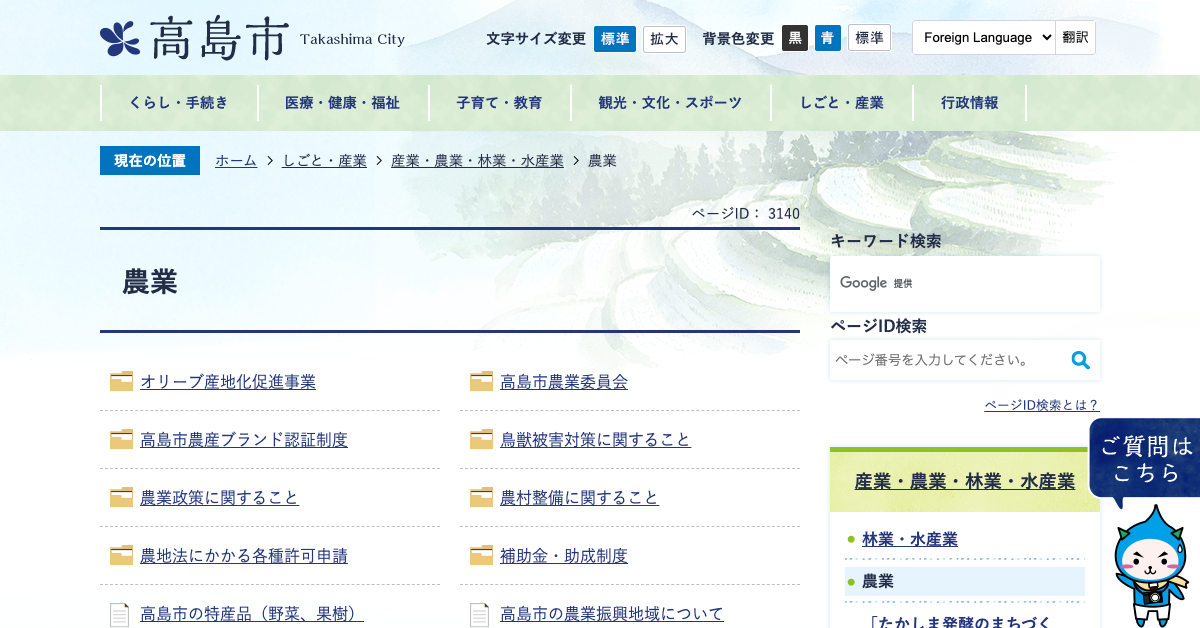The image size is (1200, 628).
Task: Click the 産業・農業・林業・水産業 breadcrumb link
Action: pos(477,161)
